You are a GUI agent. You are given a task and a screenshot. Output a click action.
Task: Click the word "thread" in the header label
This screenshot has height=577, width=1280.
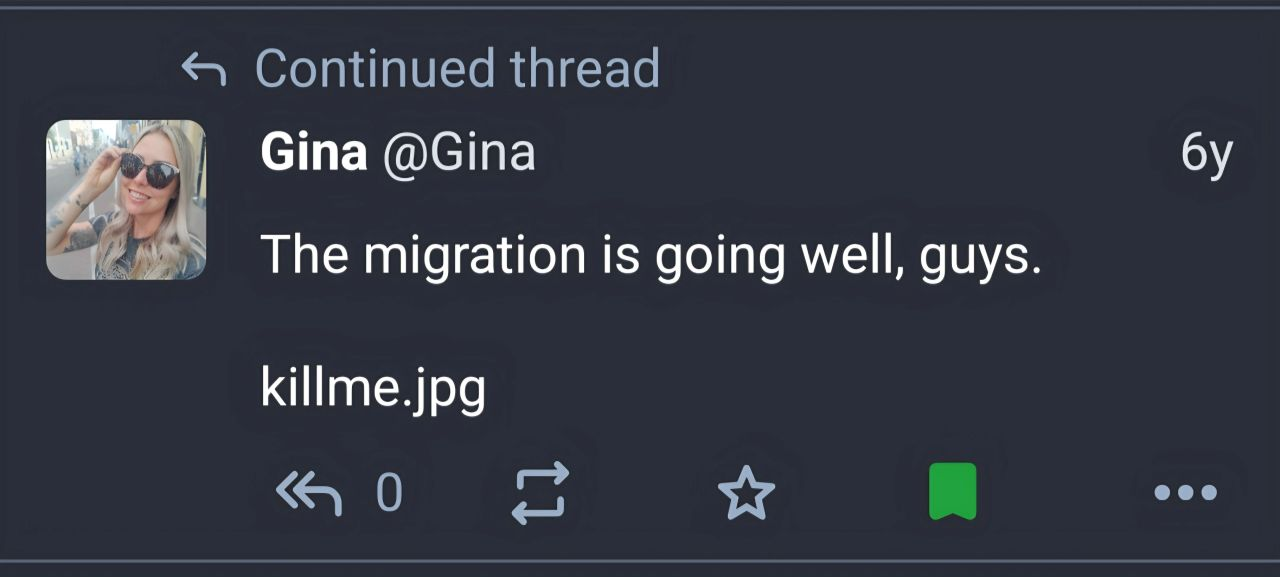tap(584, 68)
